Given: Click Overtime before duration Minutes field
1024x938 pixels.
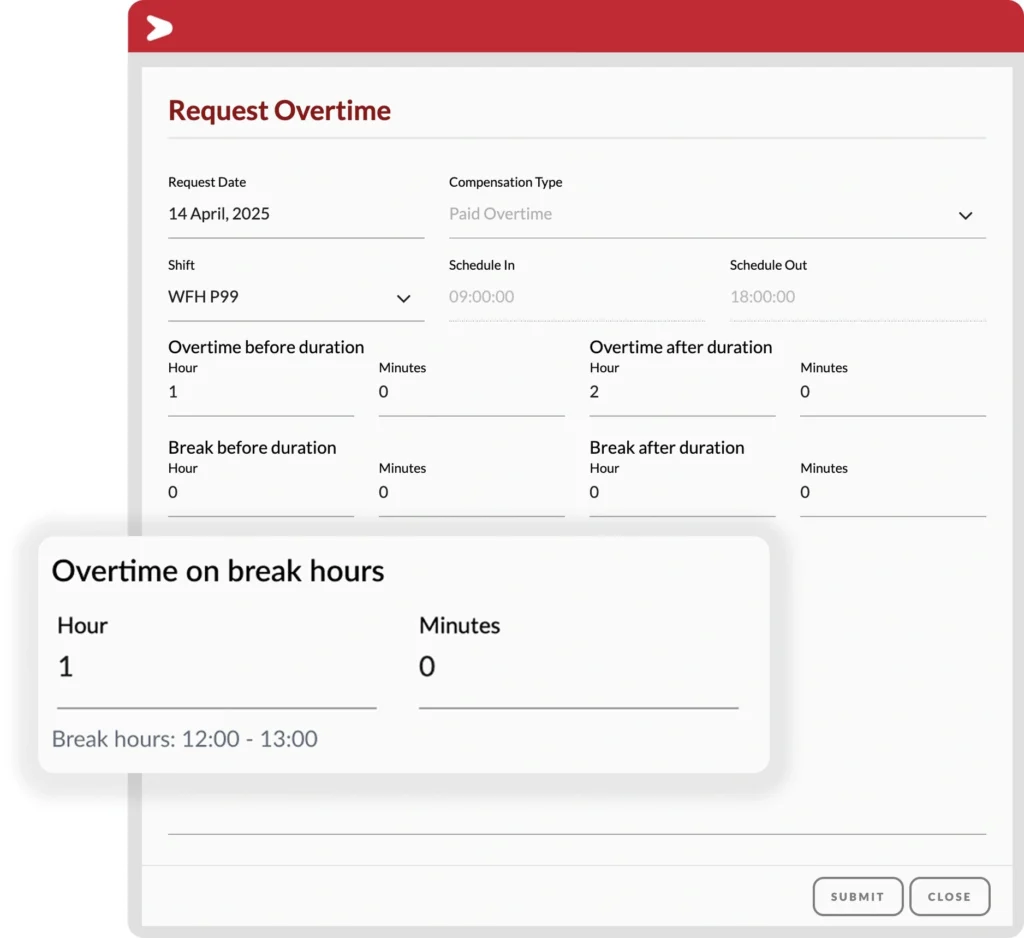Looking at the screenshot, I should click(x=471, y=392).
